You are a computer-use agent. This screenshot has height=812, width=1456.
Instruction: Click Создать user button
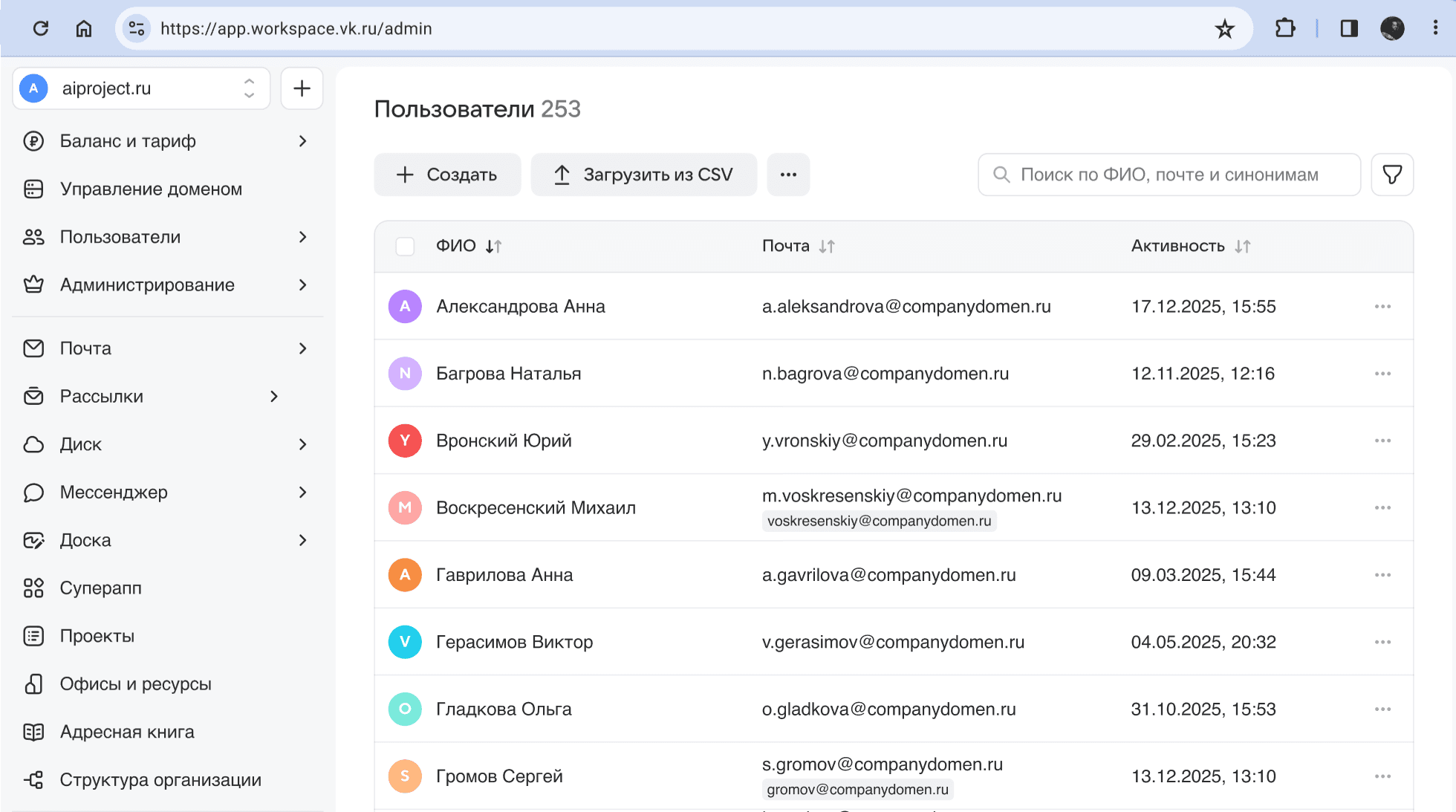click(447, 175)
